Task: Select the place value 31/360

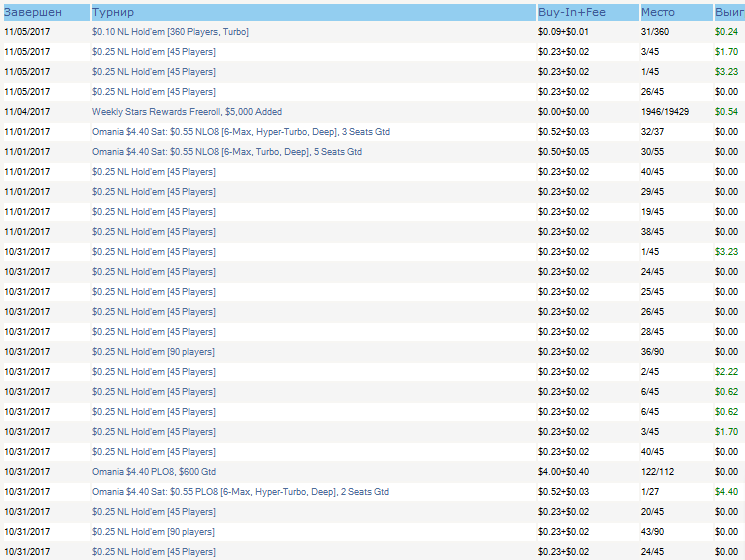Action: tap(655, 32)
